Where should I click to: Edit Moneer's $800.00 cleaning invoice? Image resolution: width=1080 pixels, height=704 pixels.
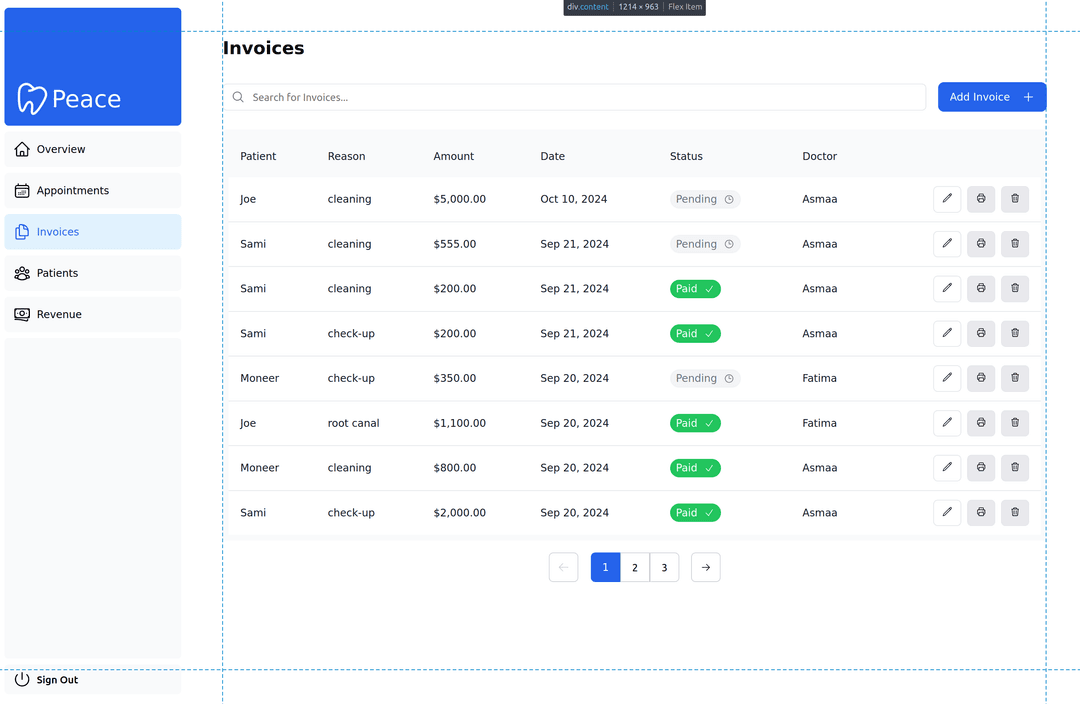(946, 468)
